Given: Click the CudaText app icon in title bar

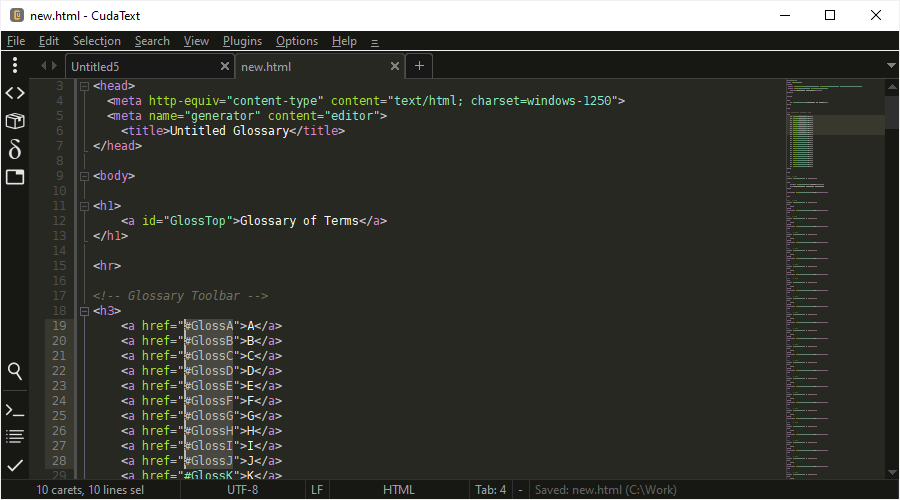Looking at the screenshot, I should [17, 15].
